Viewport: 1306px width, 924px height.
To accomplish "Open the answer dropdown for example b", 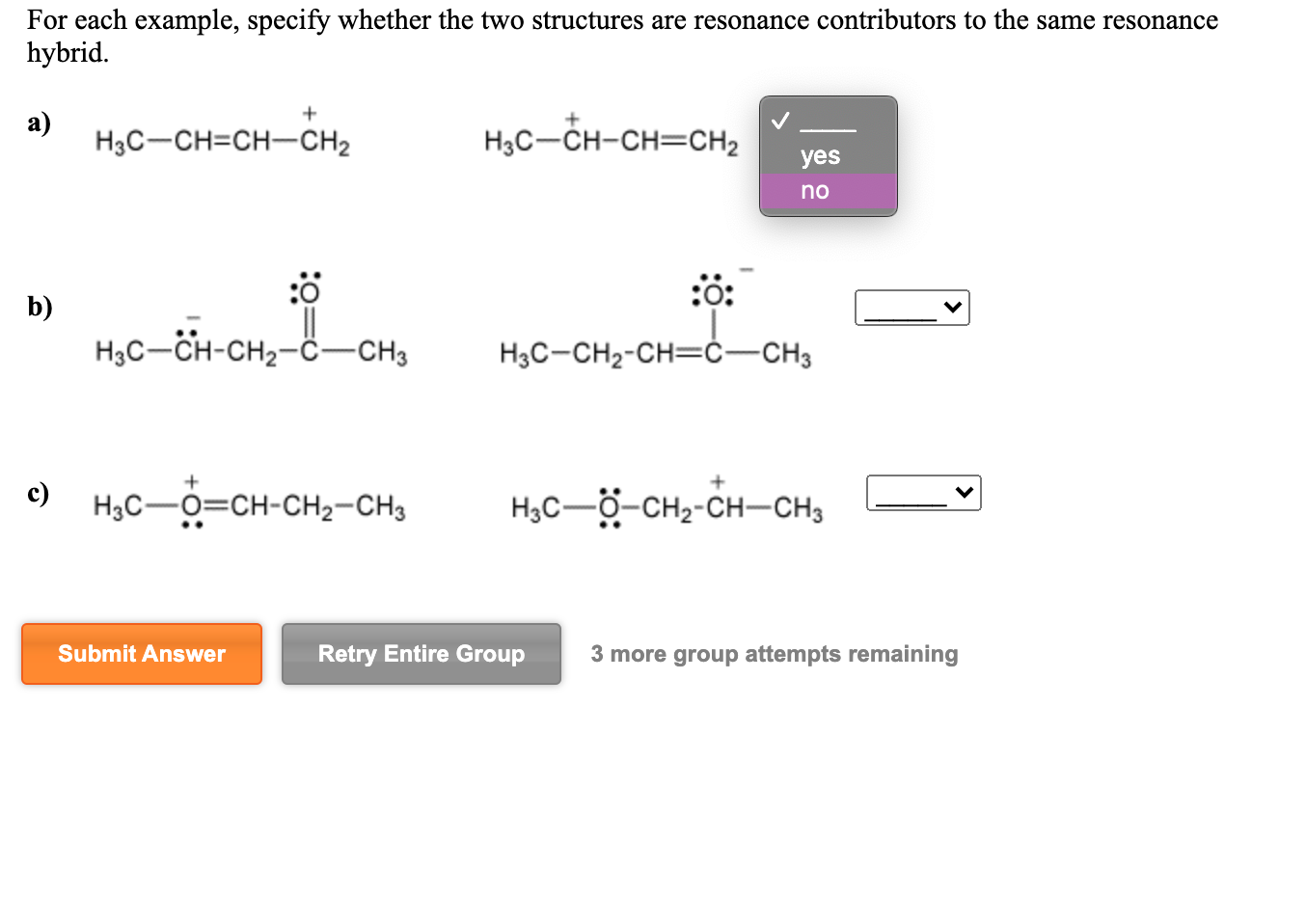I will click(x=911, y=307).
